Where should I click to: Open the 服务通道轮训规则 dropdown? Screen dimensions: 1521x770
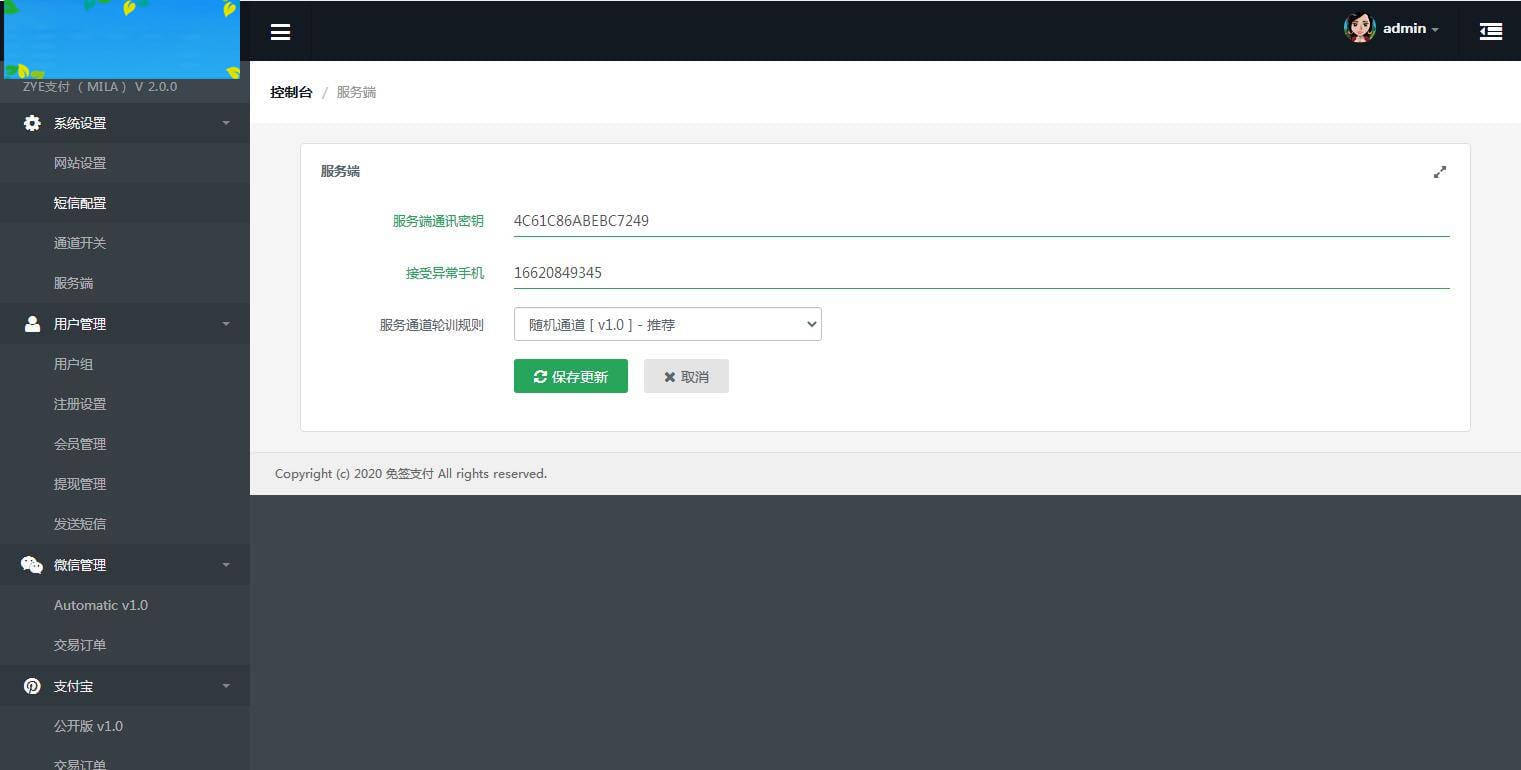pos(667,324)
